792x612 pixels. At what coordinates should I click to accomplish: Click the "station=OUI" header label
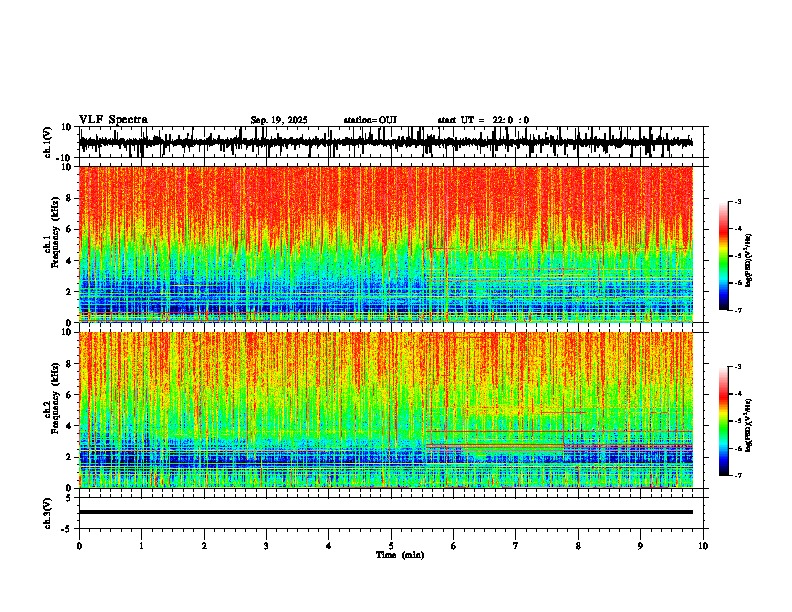click(370, 120)
